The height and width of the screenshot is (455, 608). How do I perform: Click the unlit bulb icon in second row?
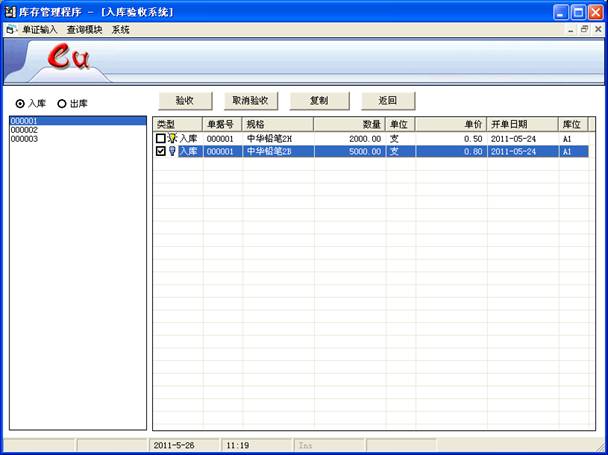(x=172, y=152)
